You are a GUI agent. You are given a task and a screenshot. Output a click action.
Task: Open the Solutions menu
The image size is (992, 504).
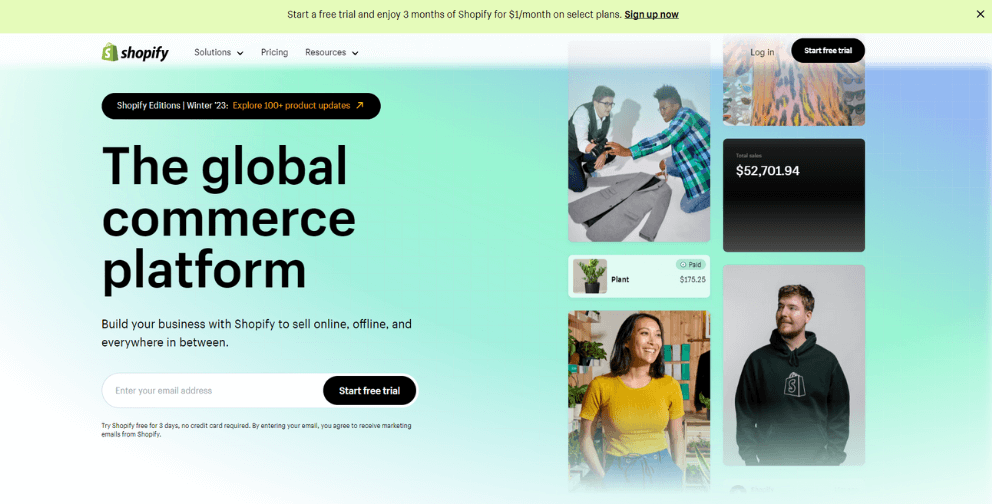[218, 52]
